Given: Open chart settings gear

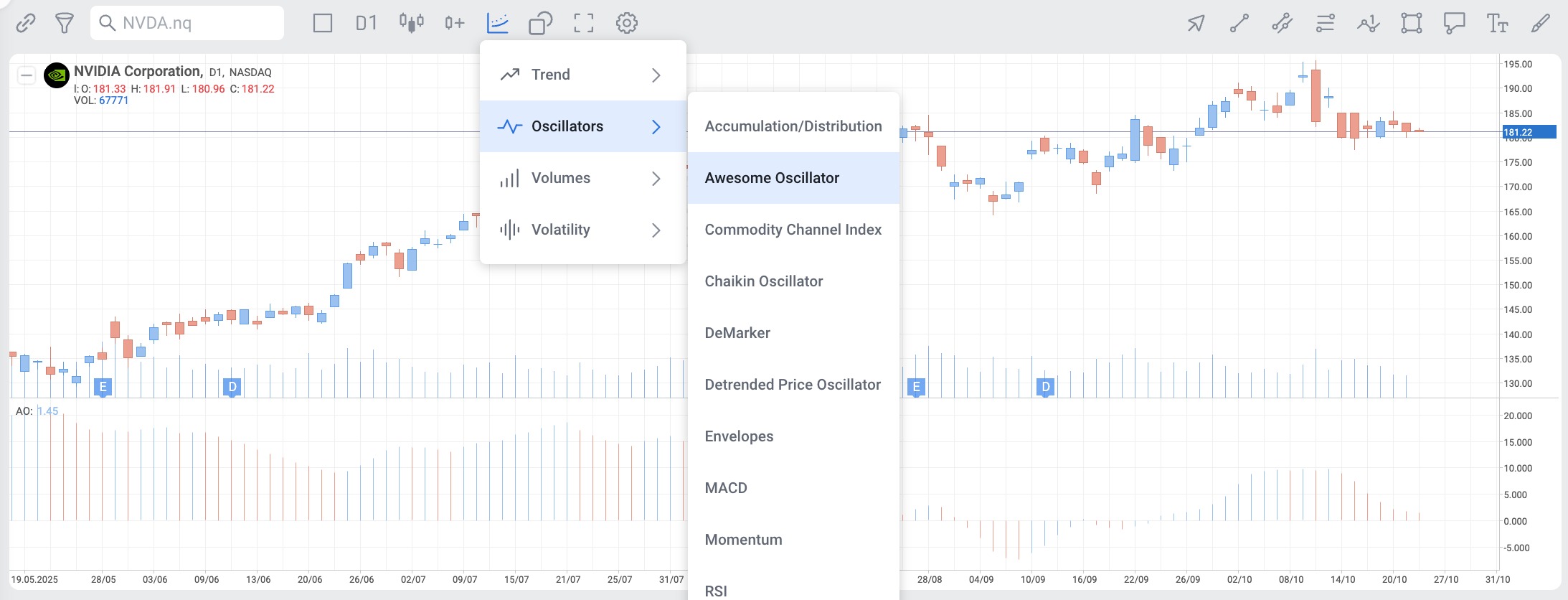Looking at the screenshot, I should click(626, 23).
